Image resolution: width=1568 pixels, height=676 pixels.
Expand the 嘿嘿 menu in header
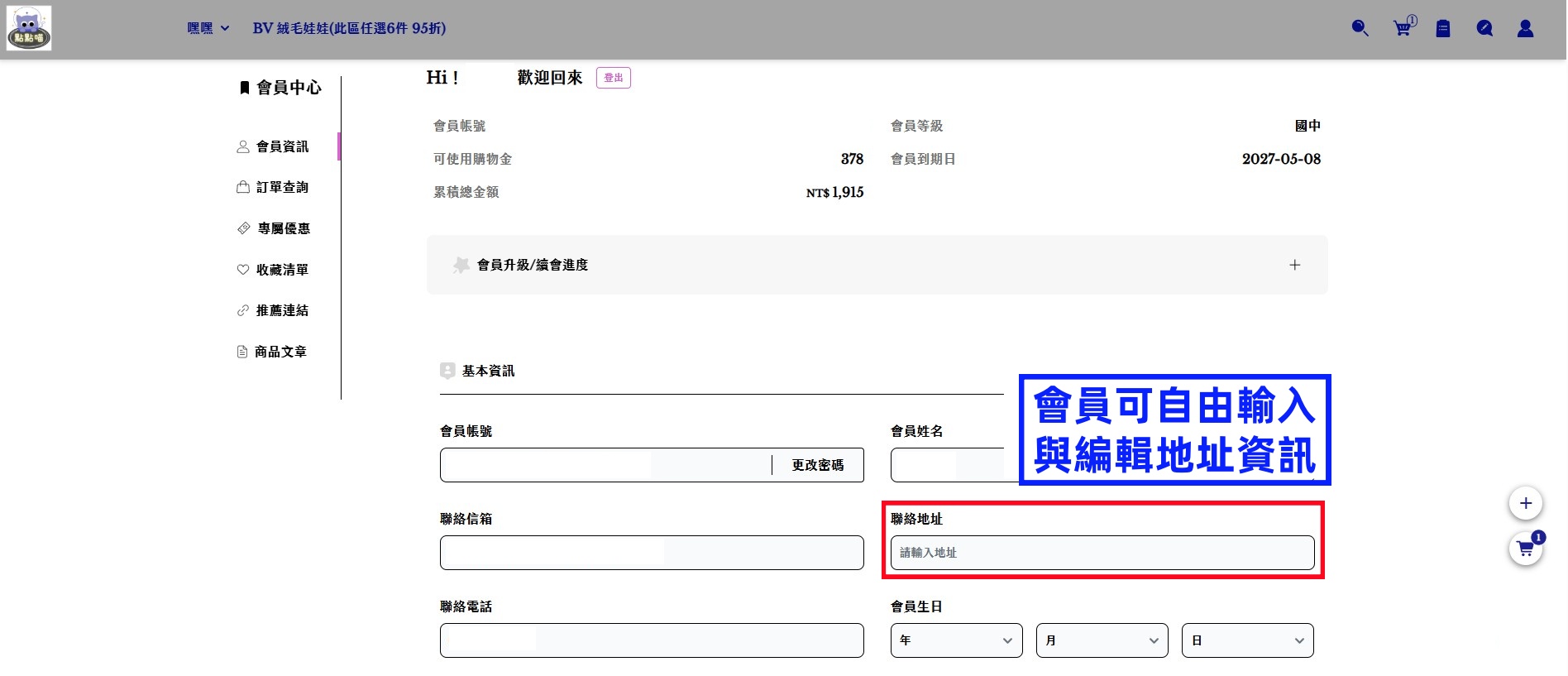[x=208, y=28]
